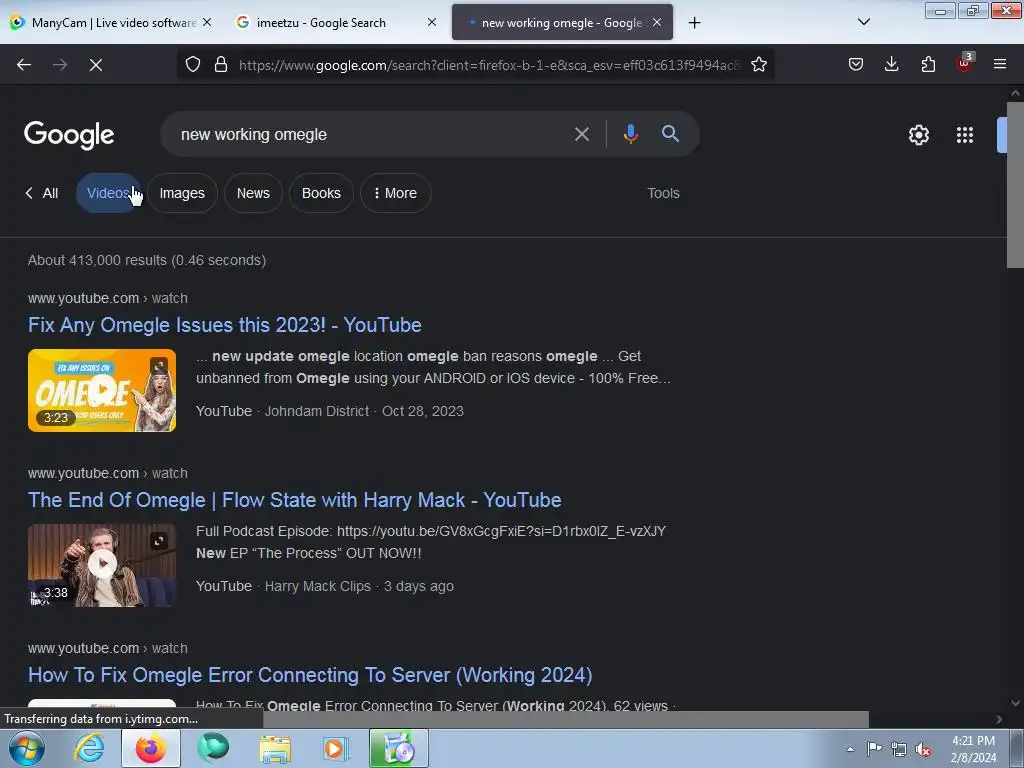Show hidden system tray icons

tap(850, 750)
